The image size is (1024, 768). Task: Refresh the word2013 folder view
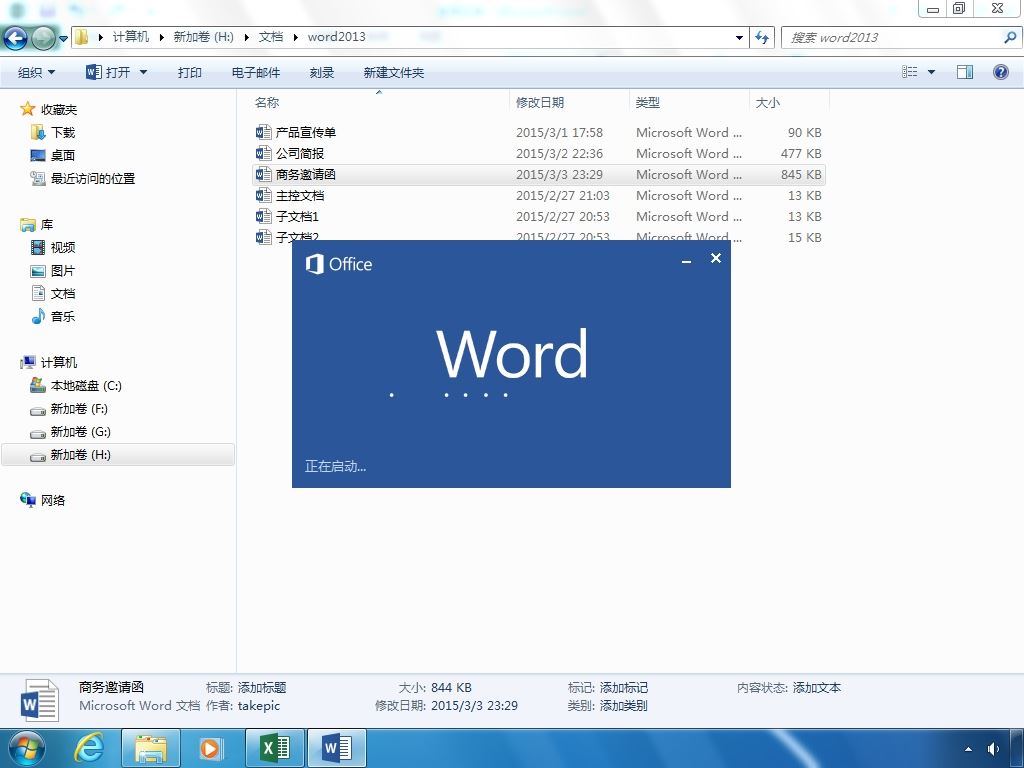[762, 38]
